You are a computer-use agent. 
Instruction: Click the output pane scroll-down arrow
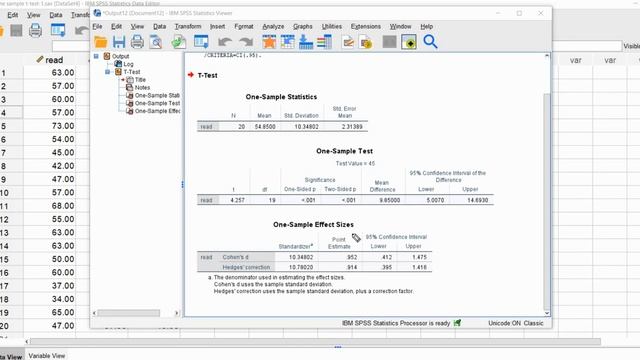pyautogui.click(x=547, y=313)
